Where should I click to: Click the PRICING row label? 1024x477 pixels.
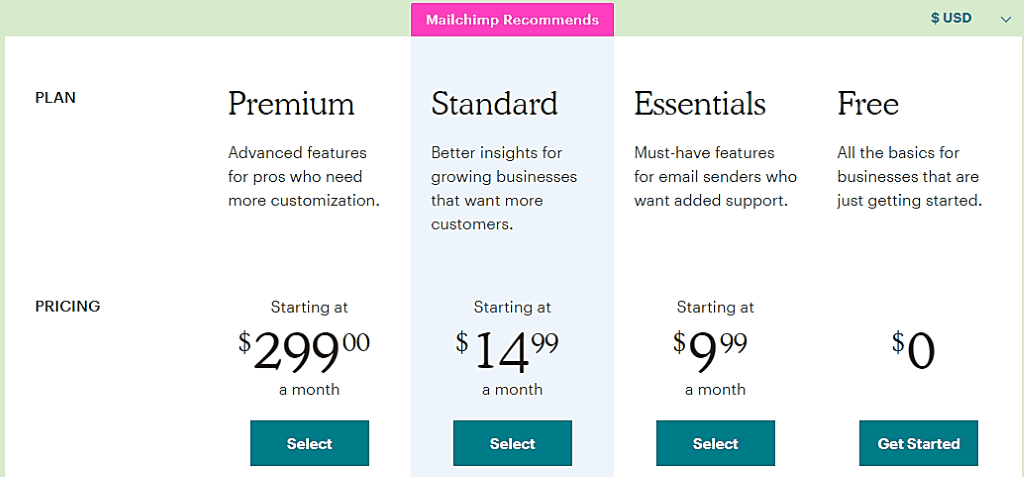coord(67,306)
